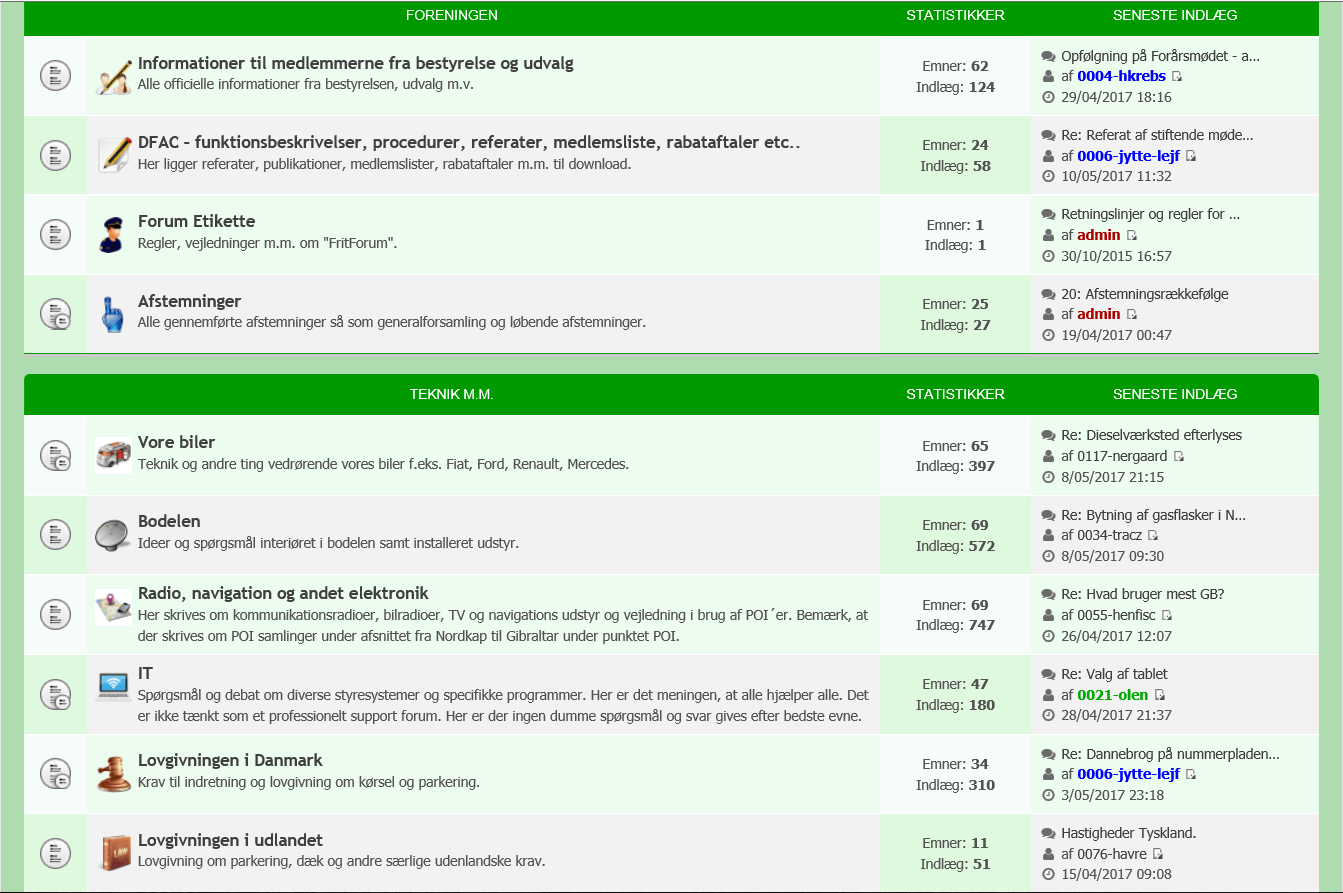The width and height of the screenshot is (1343, 893).
Task: Click the read-status icon in Forum Etikette row
Action: pos(55,234)
